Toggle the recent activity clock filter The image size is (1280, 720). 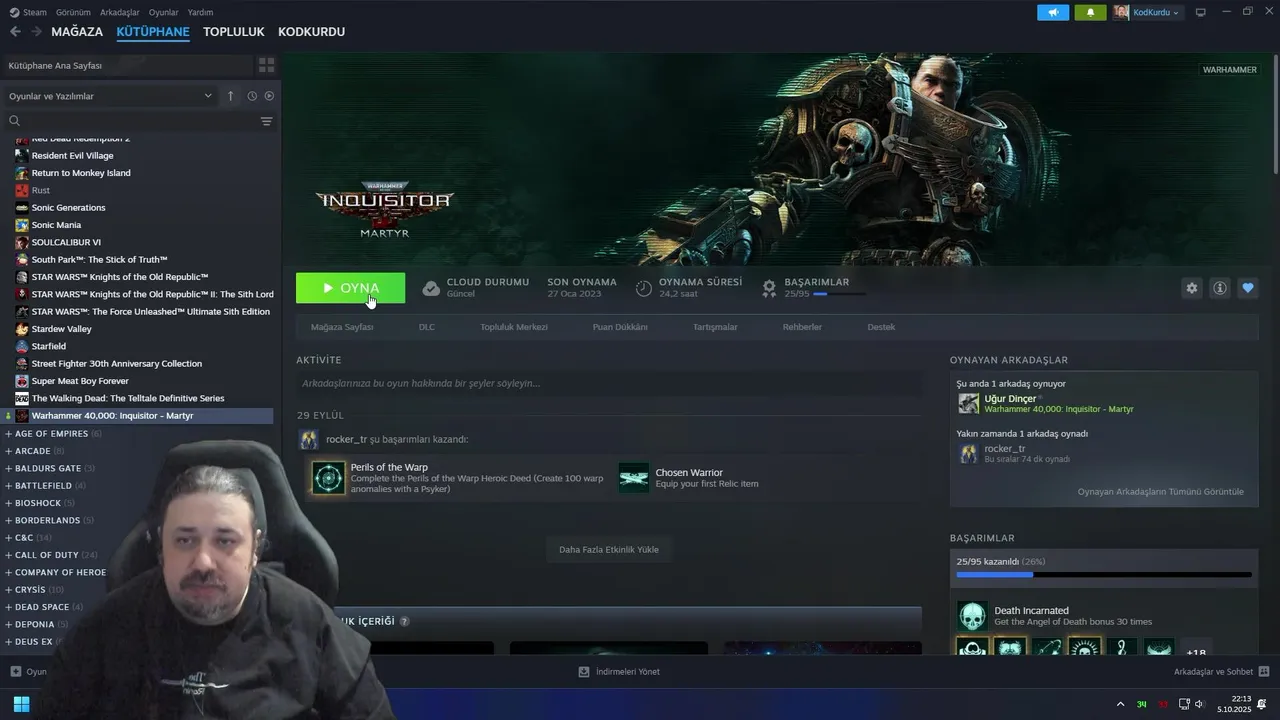pos(252,96)
